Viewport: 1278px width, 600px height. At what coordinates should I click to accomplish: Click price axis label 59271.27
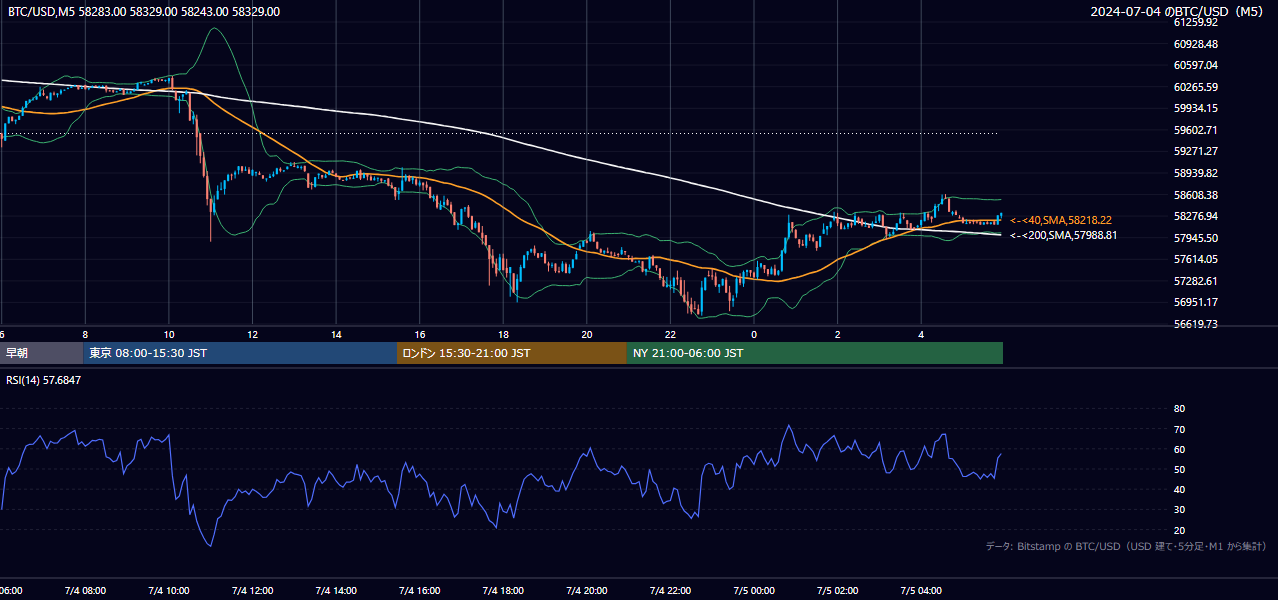(1196, 151)
